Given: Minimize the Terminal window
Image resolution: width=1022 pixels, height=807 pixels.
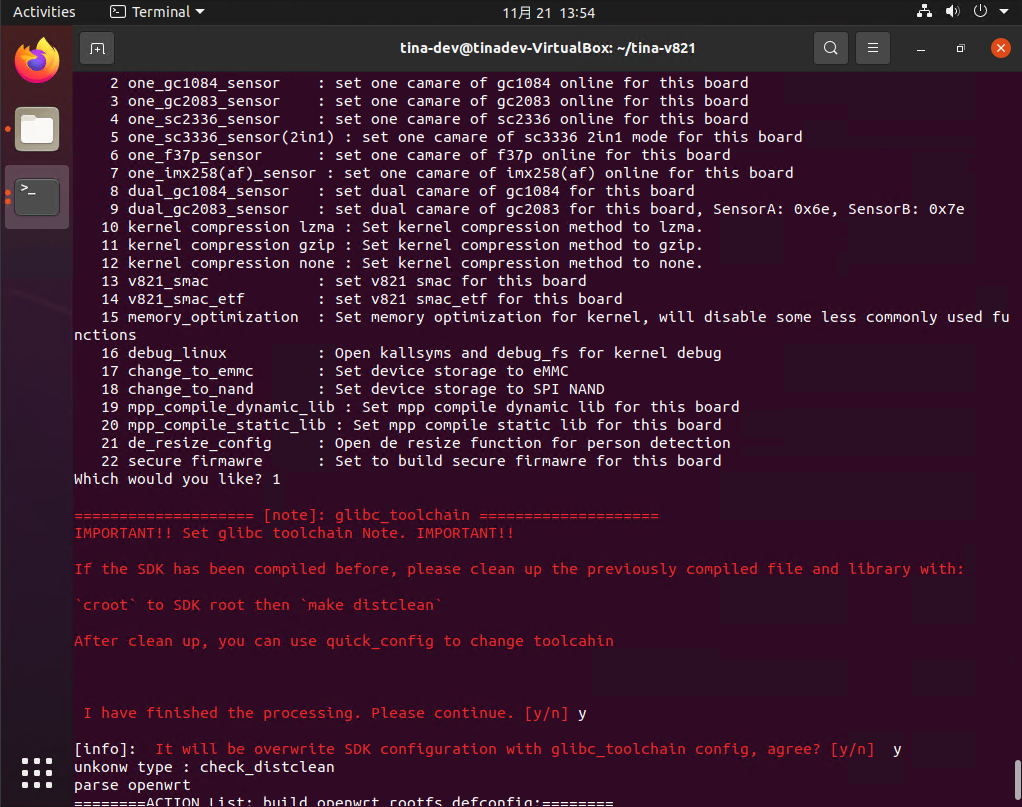Looking at the screenshot, I should tap(920, 47).
